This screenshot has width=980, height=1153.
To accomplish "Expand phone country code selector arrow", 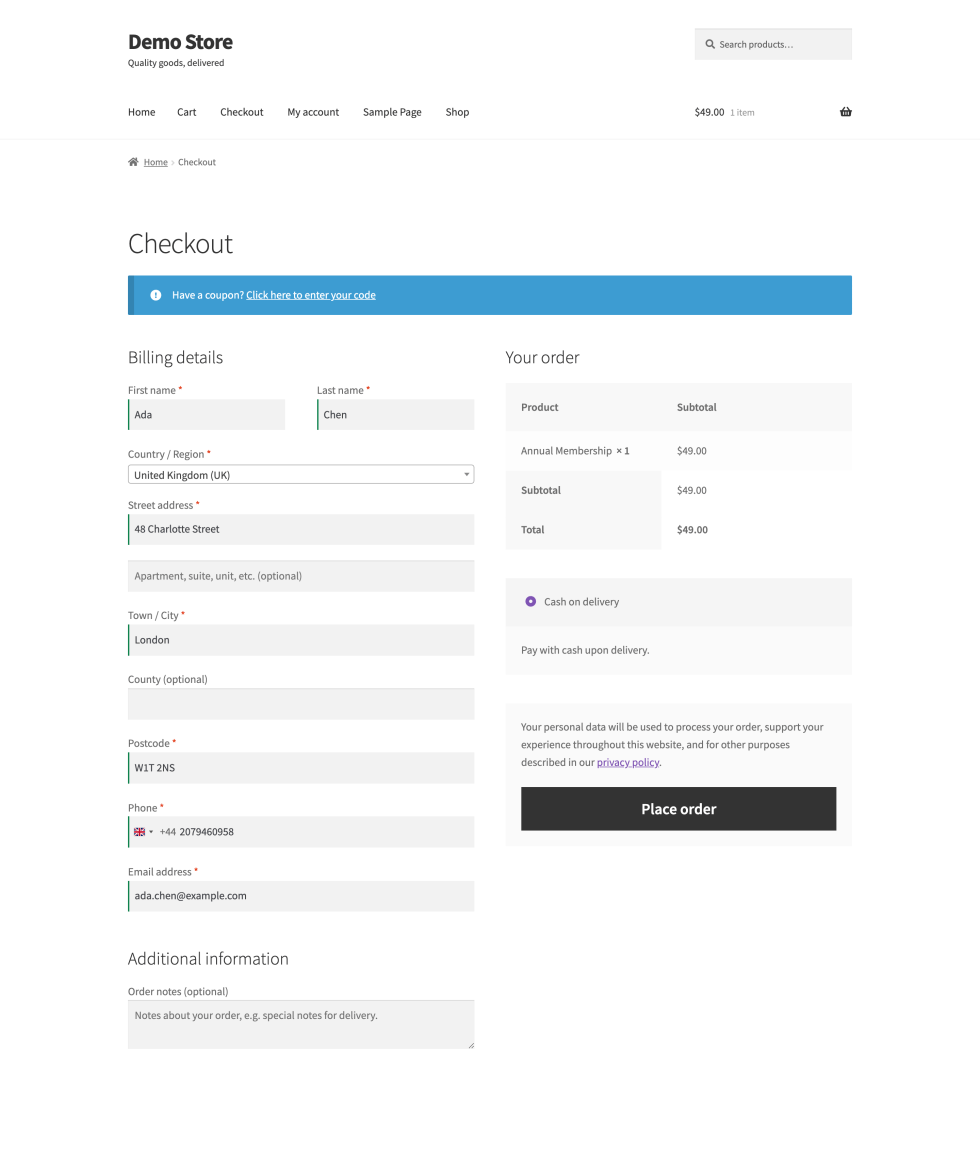I will click(151, 832).
